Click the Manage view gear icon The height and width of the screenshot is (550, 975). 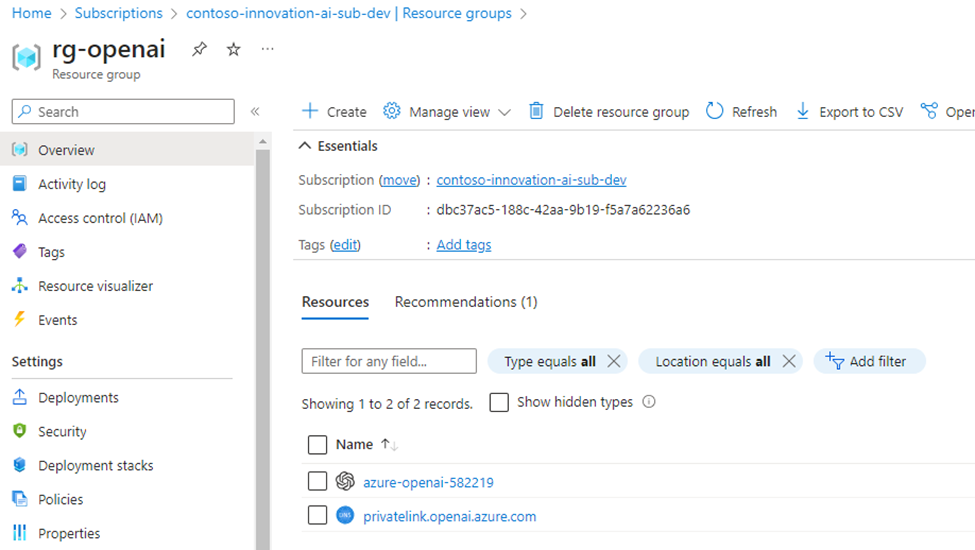click(392, 111)
